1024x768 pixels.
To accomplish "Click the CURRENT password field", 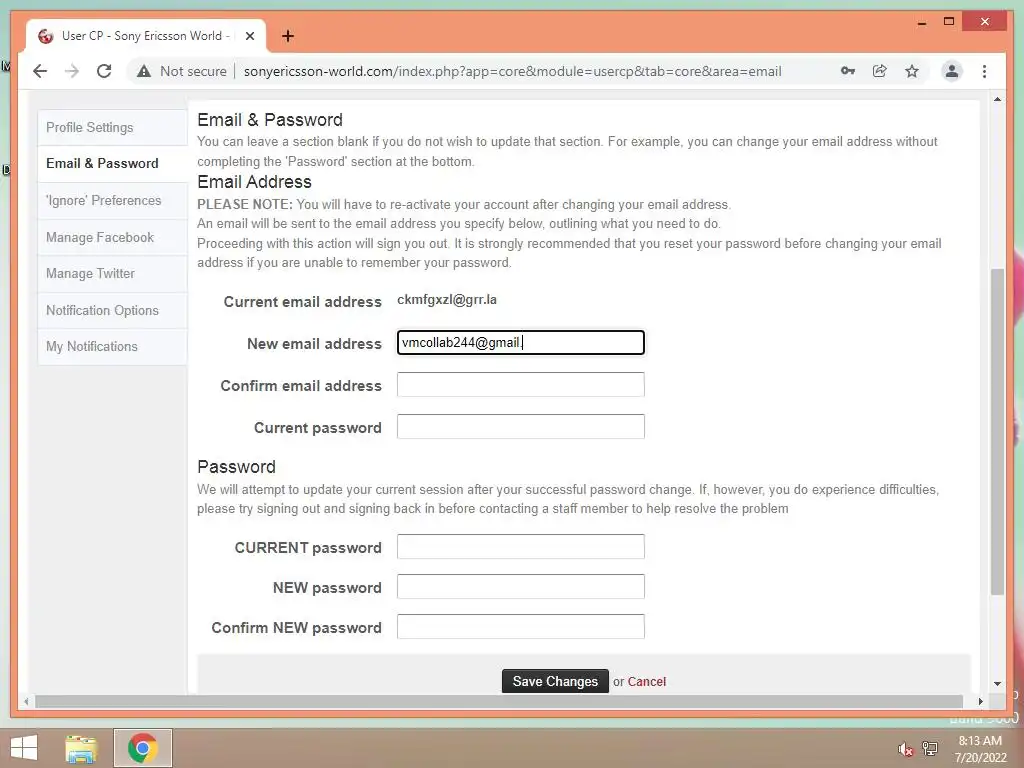I will coord(520,547).
